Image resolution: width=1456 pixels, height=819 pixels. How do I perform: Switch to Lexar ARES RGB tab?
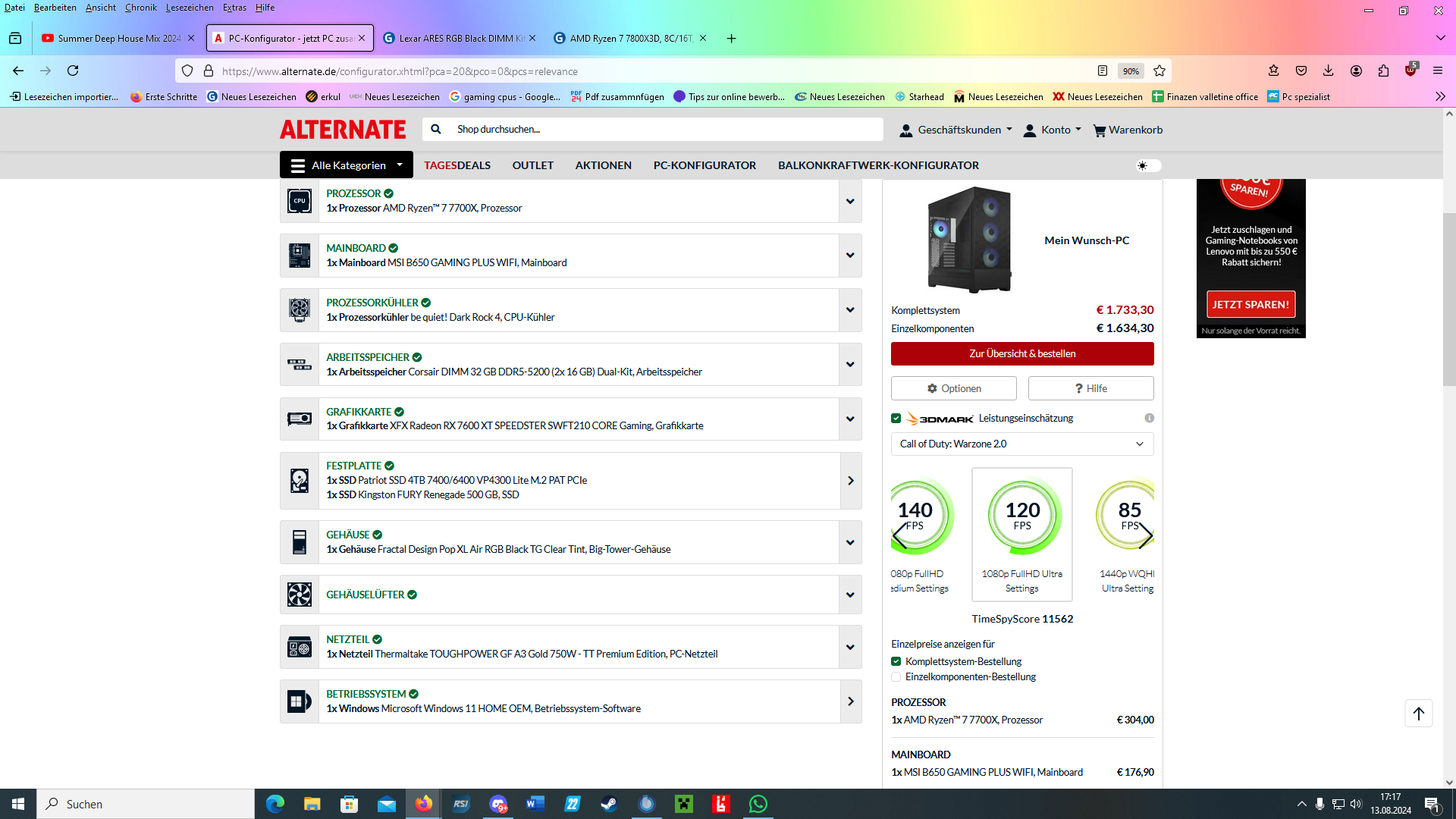[460, 38]
